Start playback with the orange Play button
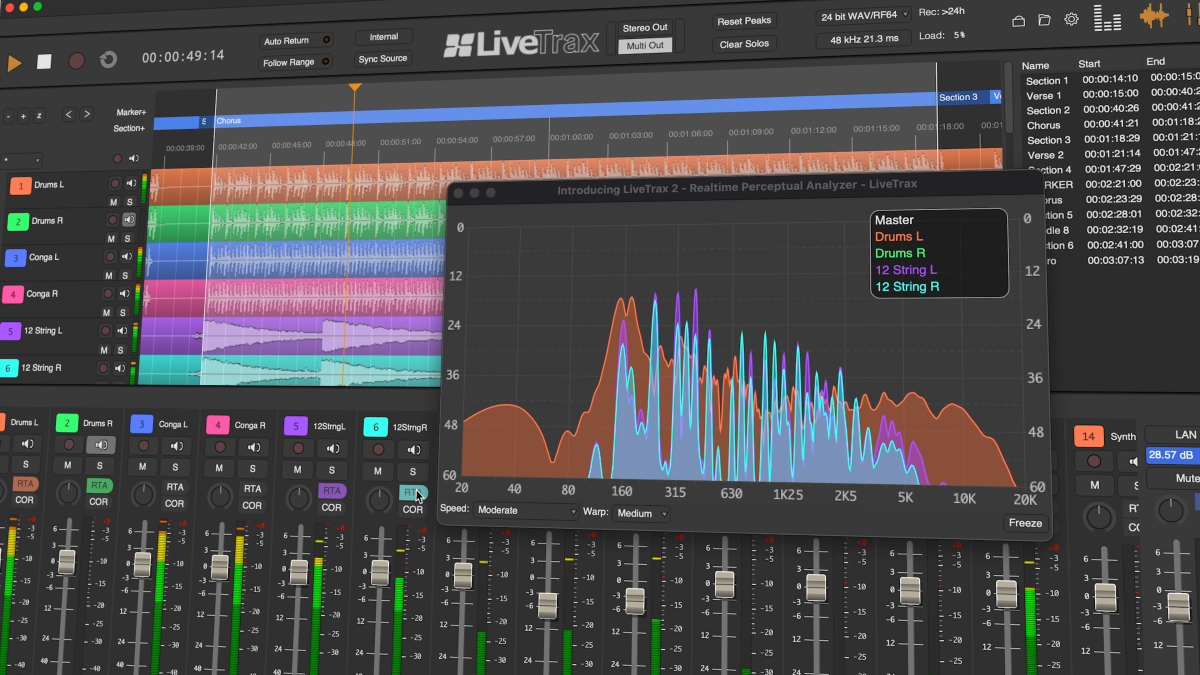The image size is (1200, 675). (14, 62)
